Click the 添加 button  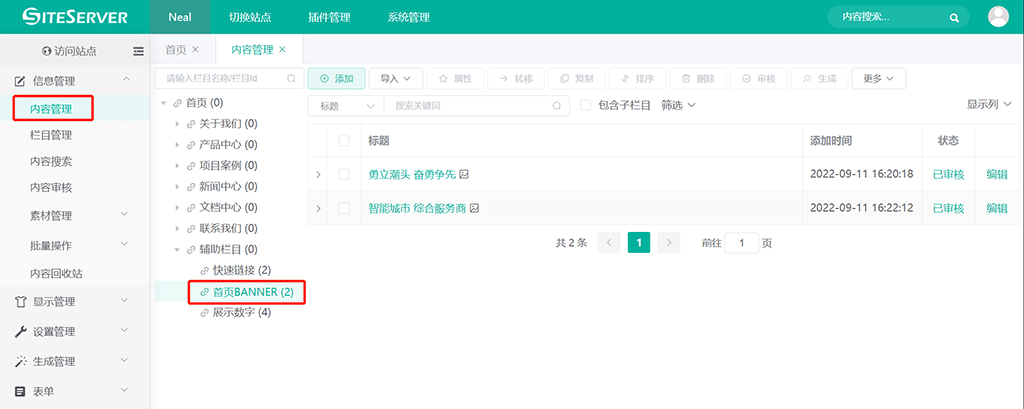click(x=336, y=78)
